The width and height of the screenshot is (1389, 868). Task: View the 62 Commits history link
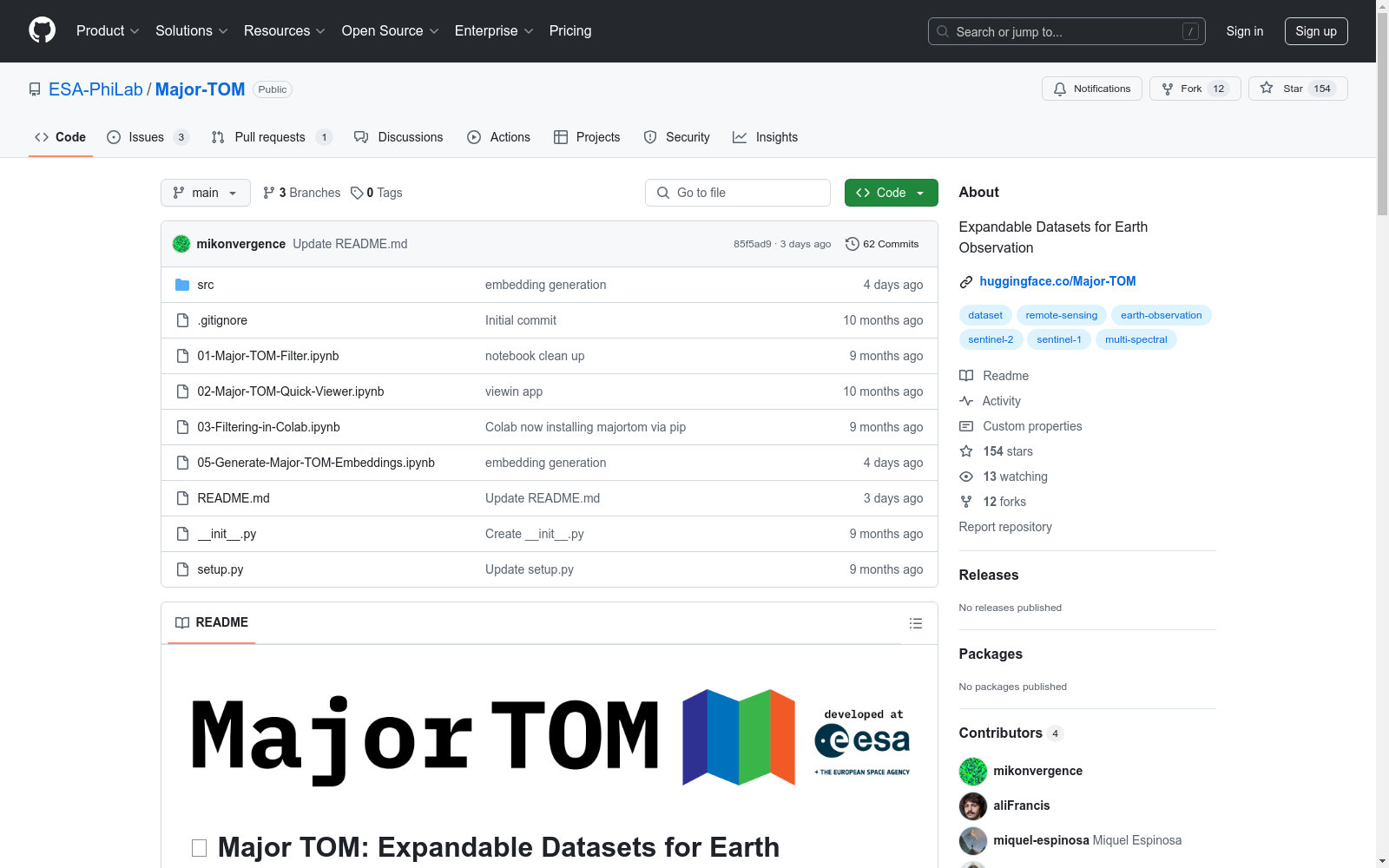(x=882, y=244)
